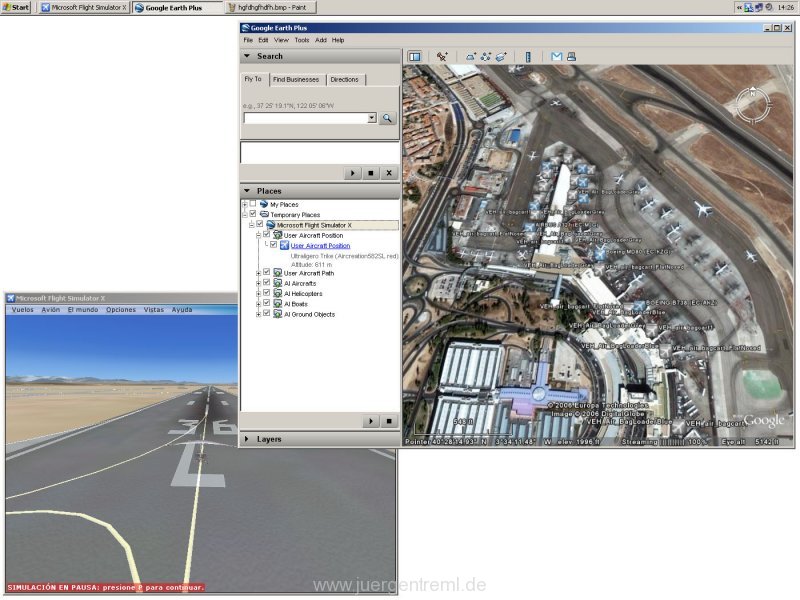Click the system tray clock showing 14:26
800x600 pixels.
[x=785, y=8]
